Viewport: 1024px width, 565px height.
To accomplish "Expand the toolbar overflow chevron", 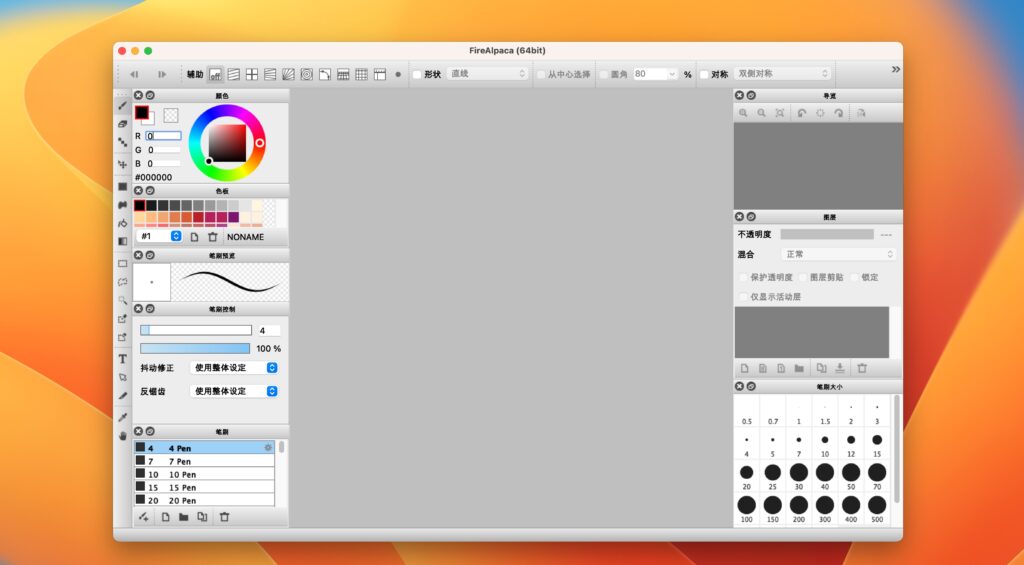I will (x=896, y=69).
